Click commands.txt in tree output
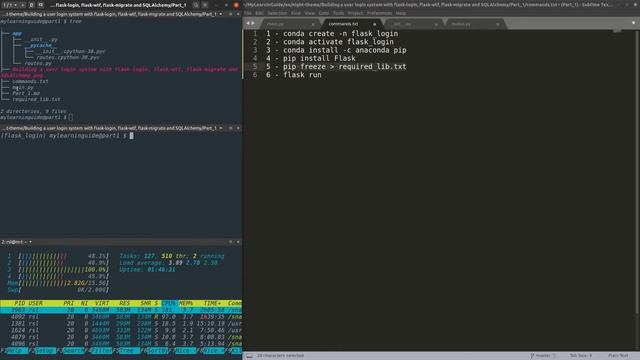The height and width of the screenshot is (360, 640). click(x=30, y=81)
